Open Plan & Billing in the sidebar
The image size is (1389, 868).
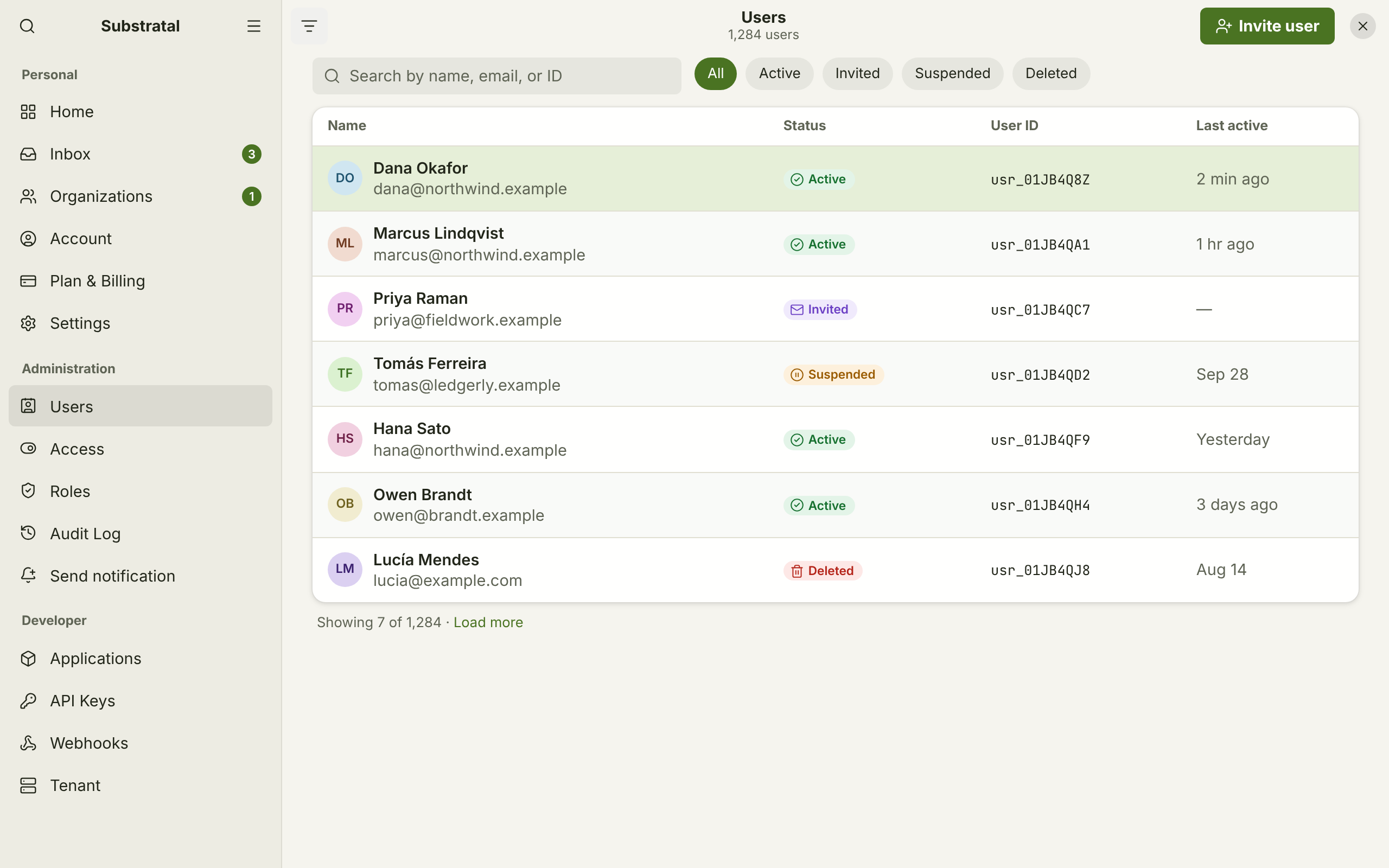(x=141, y=280)
